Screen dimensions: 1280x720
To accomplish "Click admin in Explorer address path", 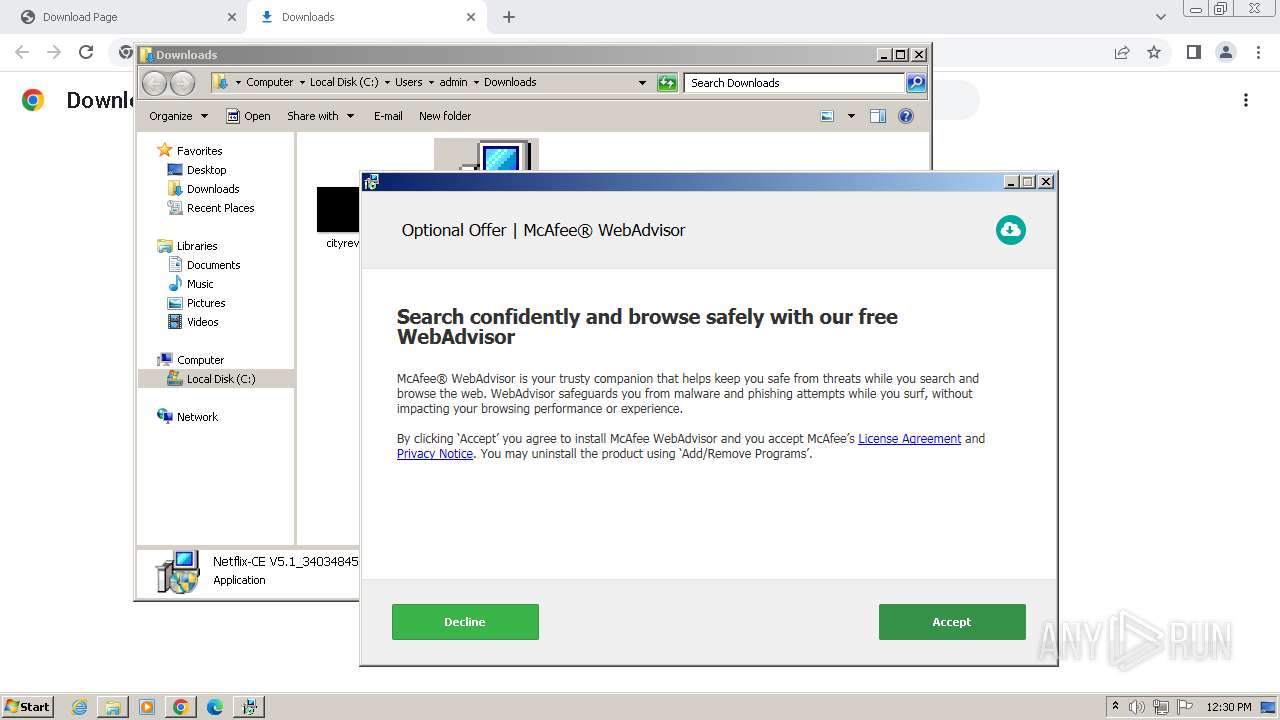I will point(453,83).
